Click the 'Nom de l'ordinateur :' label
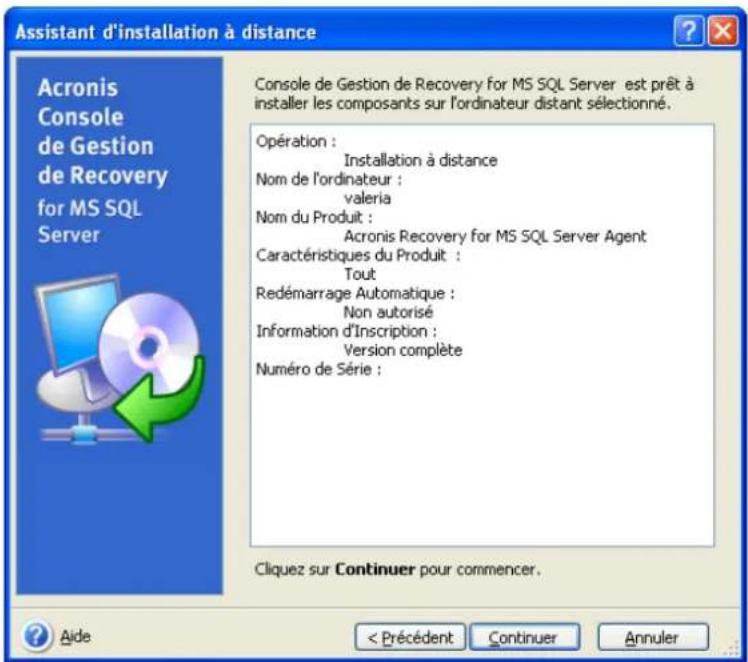This screenshot has width=748, height=662. tap(329, 180)
